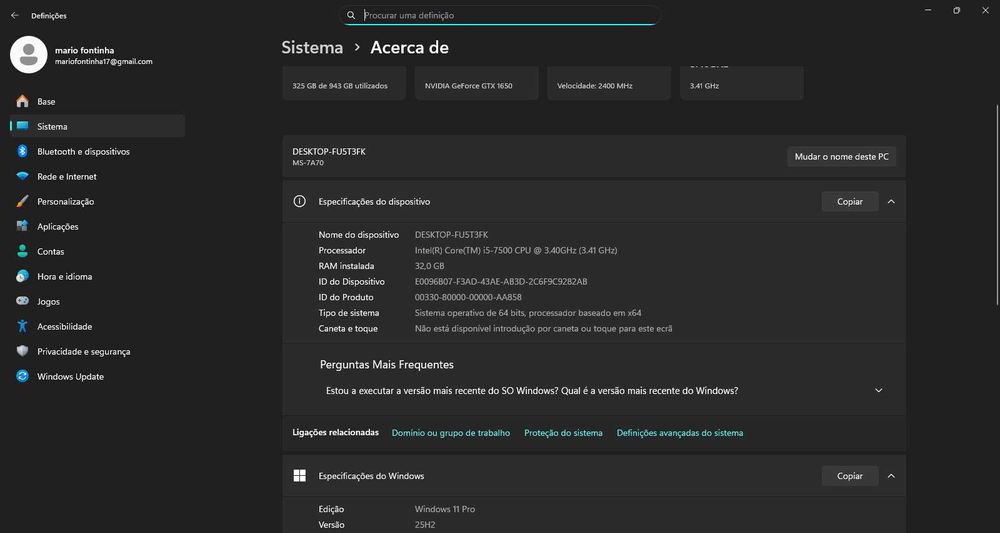Screen dimensions: 1000x533
Task: Click the user profile avatar picture
Action: pyautogui.click(x=29, y=55)
